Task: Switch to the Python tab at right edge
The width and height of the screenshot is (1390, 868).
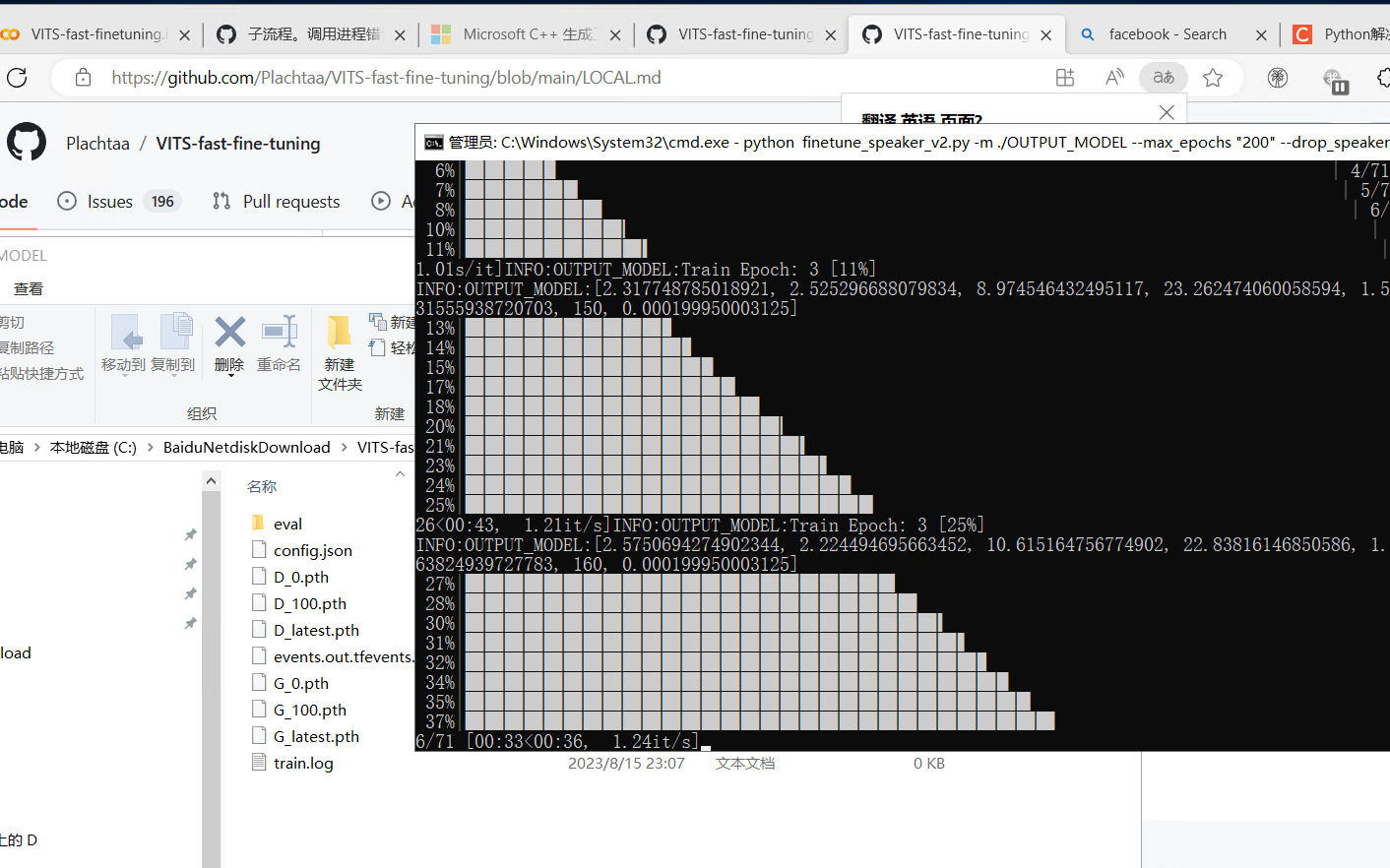Action: tap(1339, 34)
